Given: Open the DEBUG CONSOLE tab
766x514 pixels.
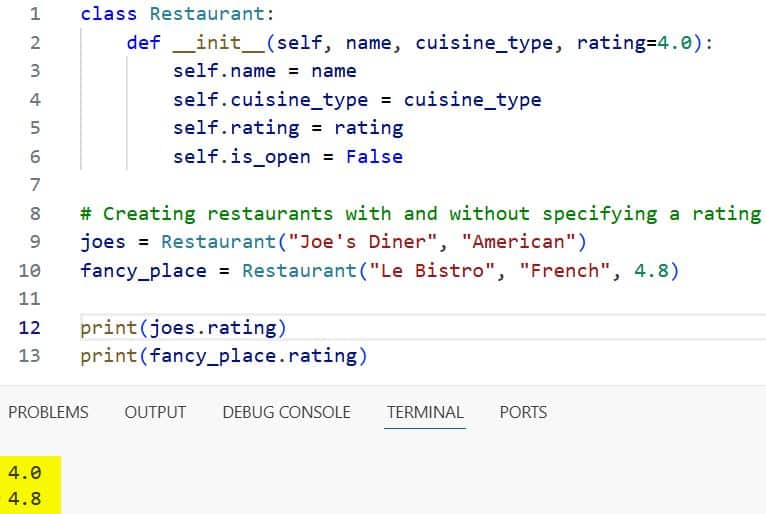Looking at the screenshot, I should coord(287,412).
